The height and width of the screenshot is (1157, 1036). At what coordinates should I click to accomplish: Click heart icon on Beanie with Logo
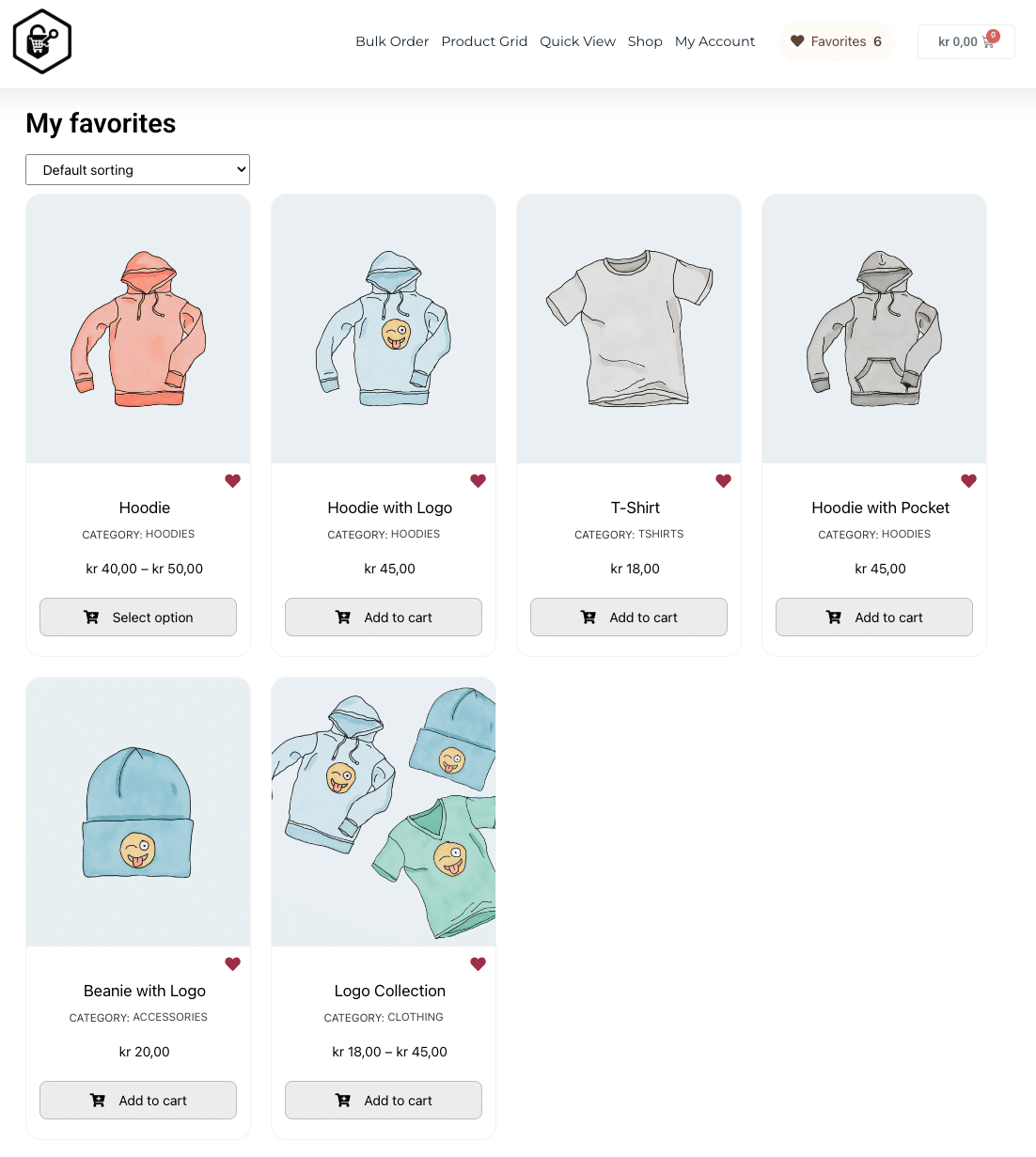click(233, 963)
